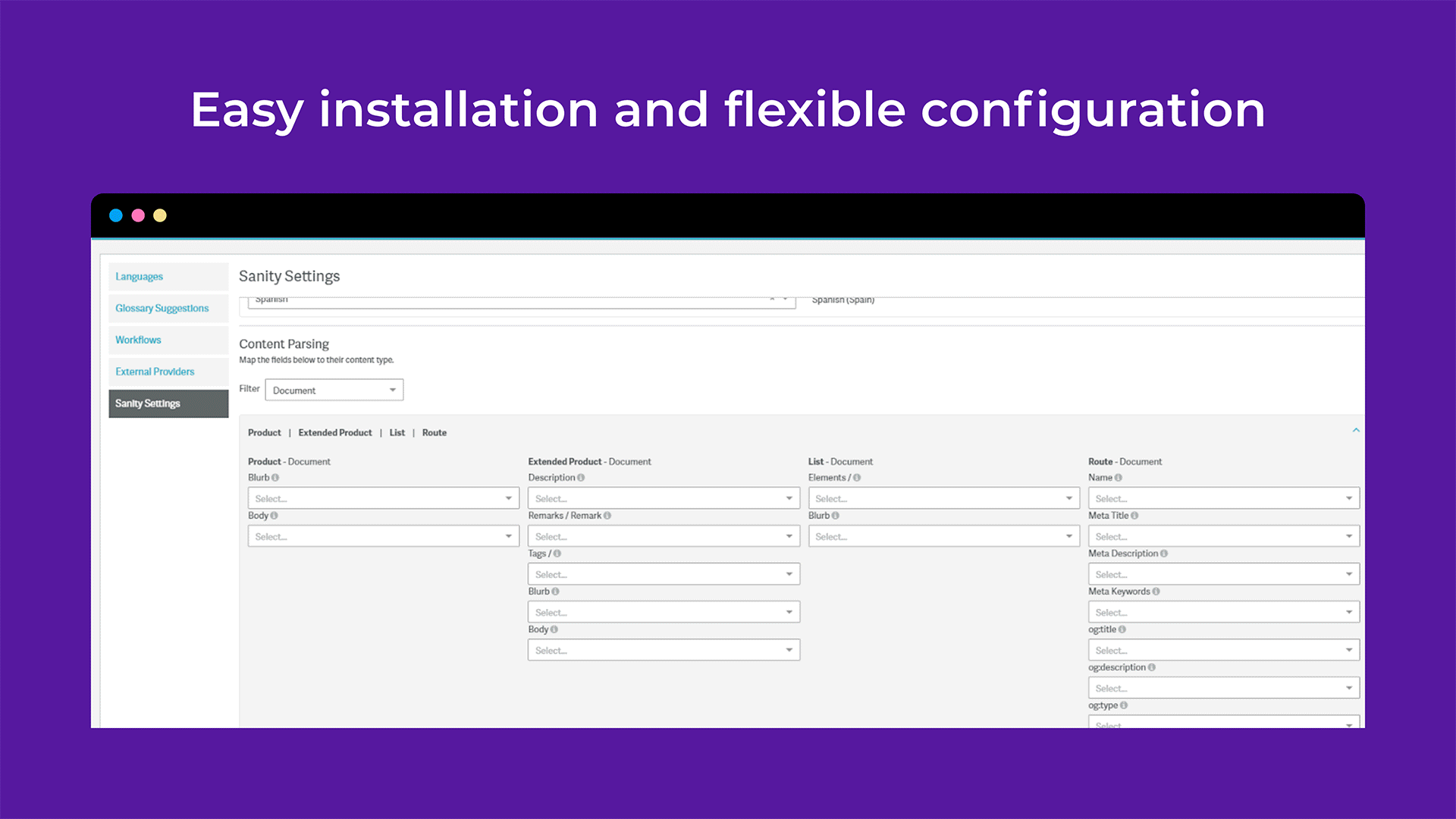This screenshot has height=819, width=1456.
Task: Click info icon next to Meta Title
Action: click(1134, 516)
